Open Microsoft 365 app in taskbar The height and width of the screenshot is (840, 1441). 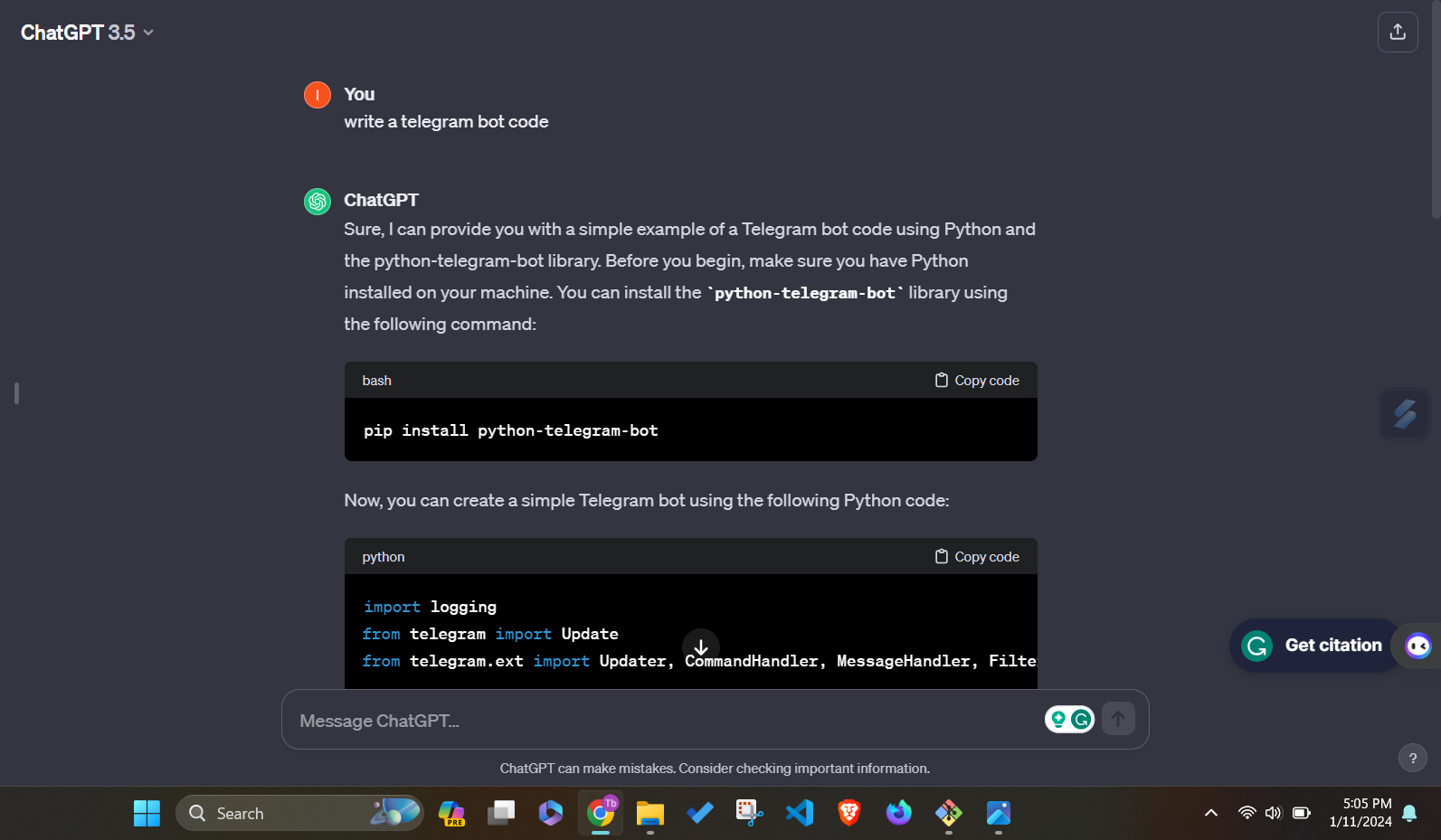coord(551,813)
